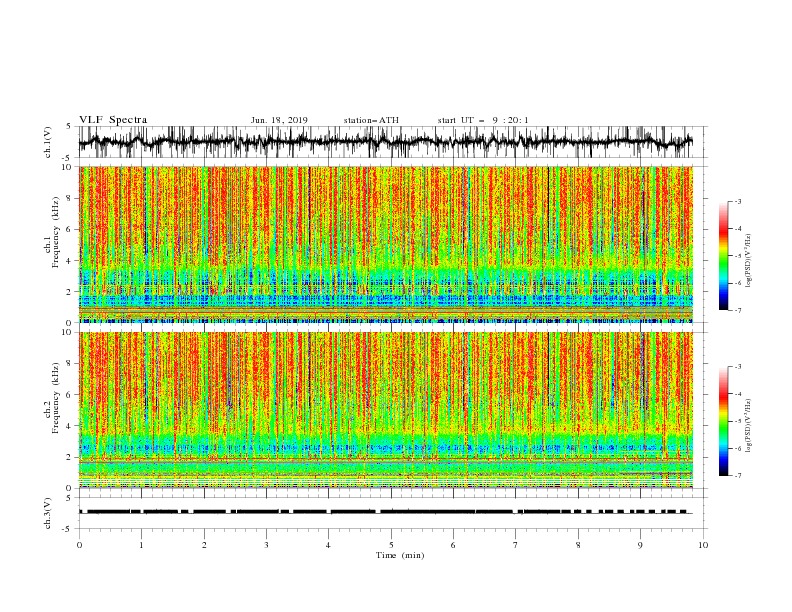Click the "ch.1(V)" axis label
Viewport: 792px width, 612px height.
48,142
